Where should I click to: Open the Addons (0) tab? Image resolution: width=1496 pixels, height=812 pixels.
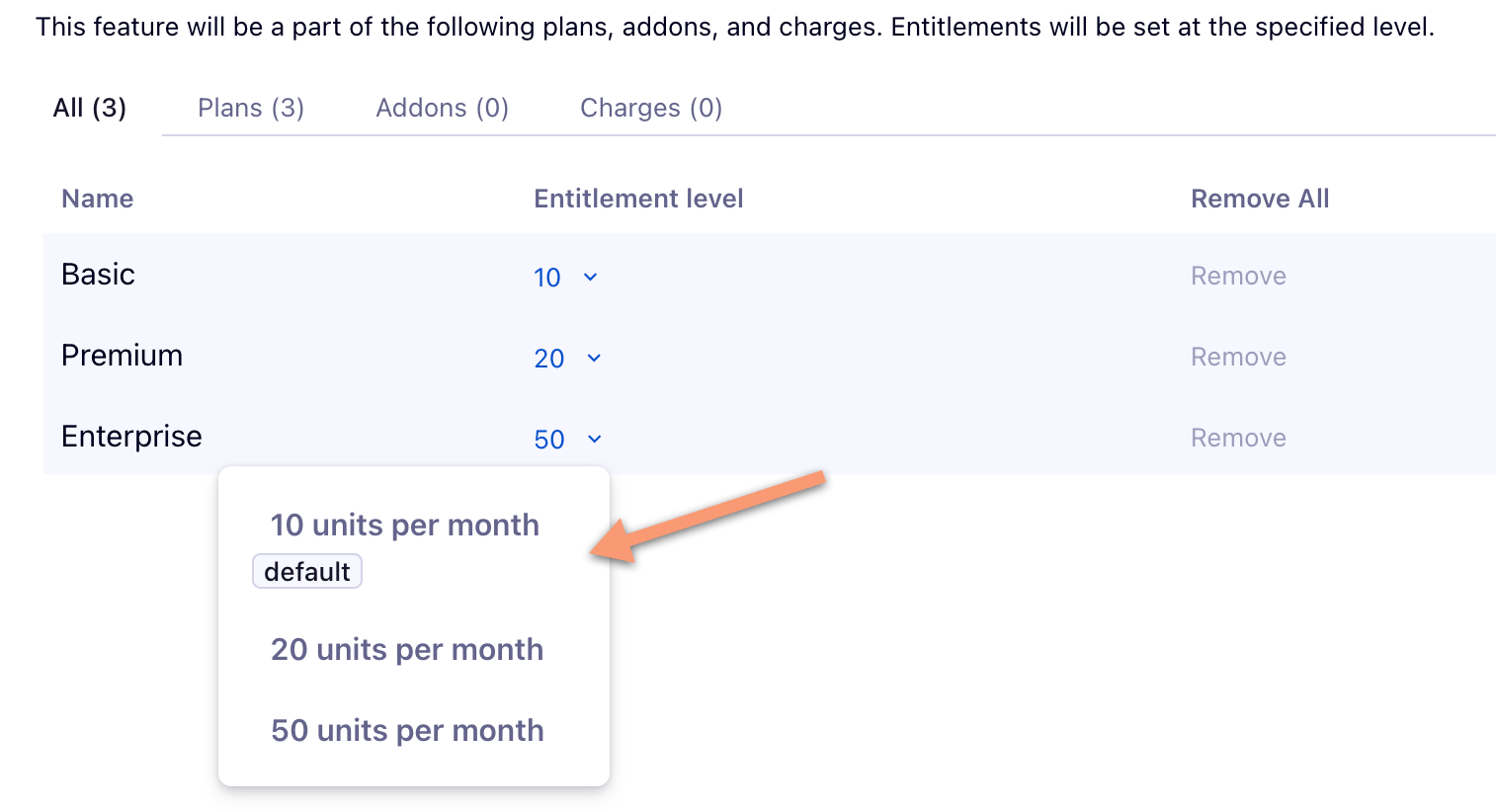click(x=442, y=108)
